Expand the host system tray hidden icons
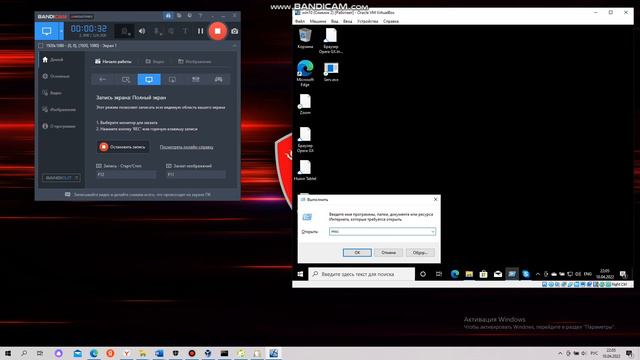 [x=560, y=353]
